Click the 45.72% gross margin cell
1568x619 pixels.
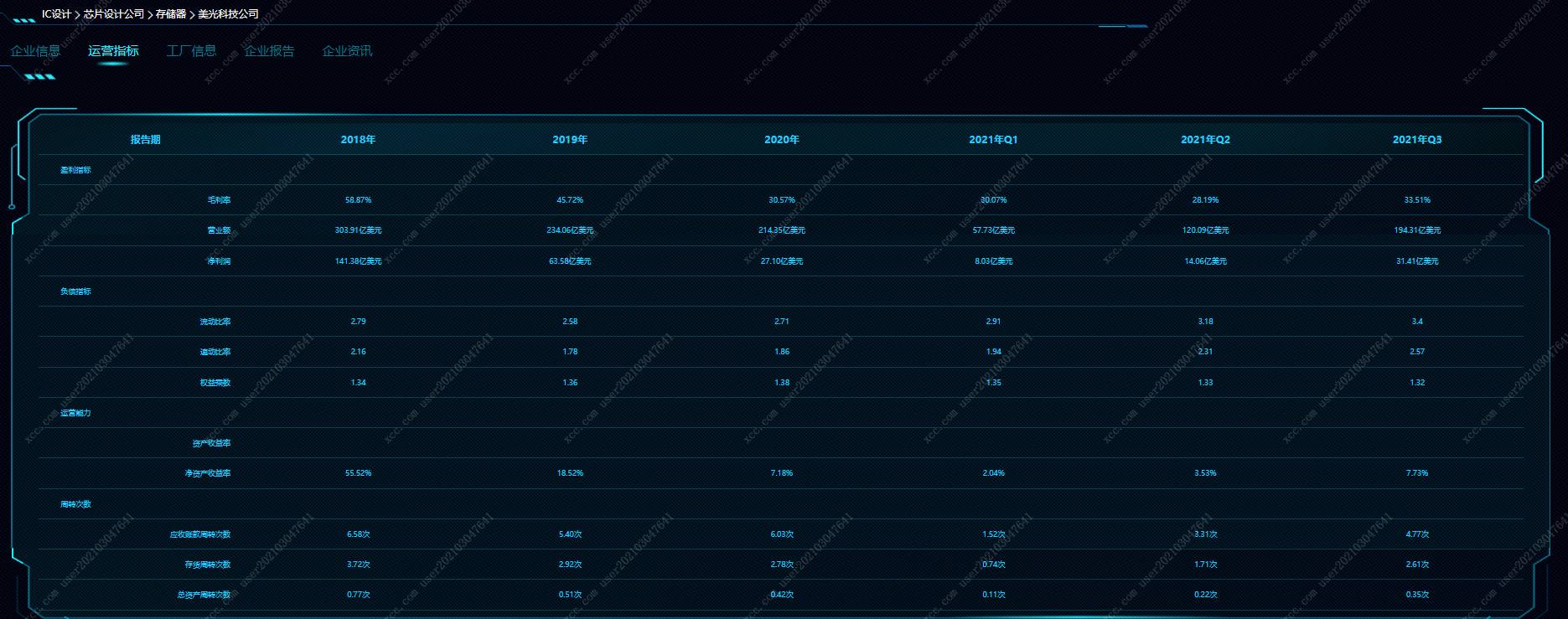pyautogui.click(x=570, y=200)
